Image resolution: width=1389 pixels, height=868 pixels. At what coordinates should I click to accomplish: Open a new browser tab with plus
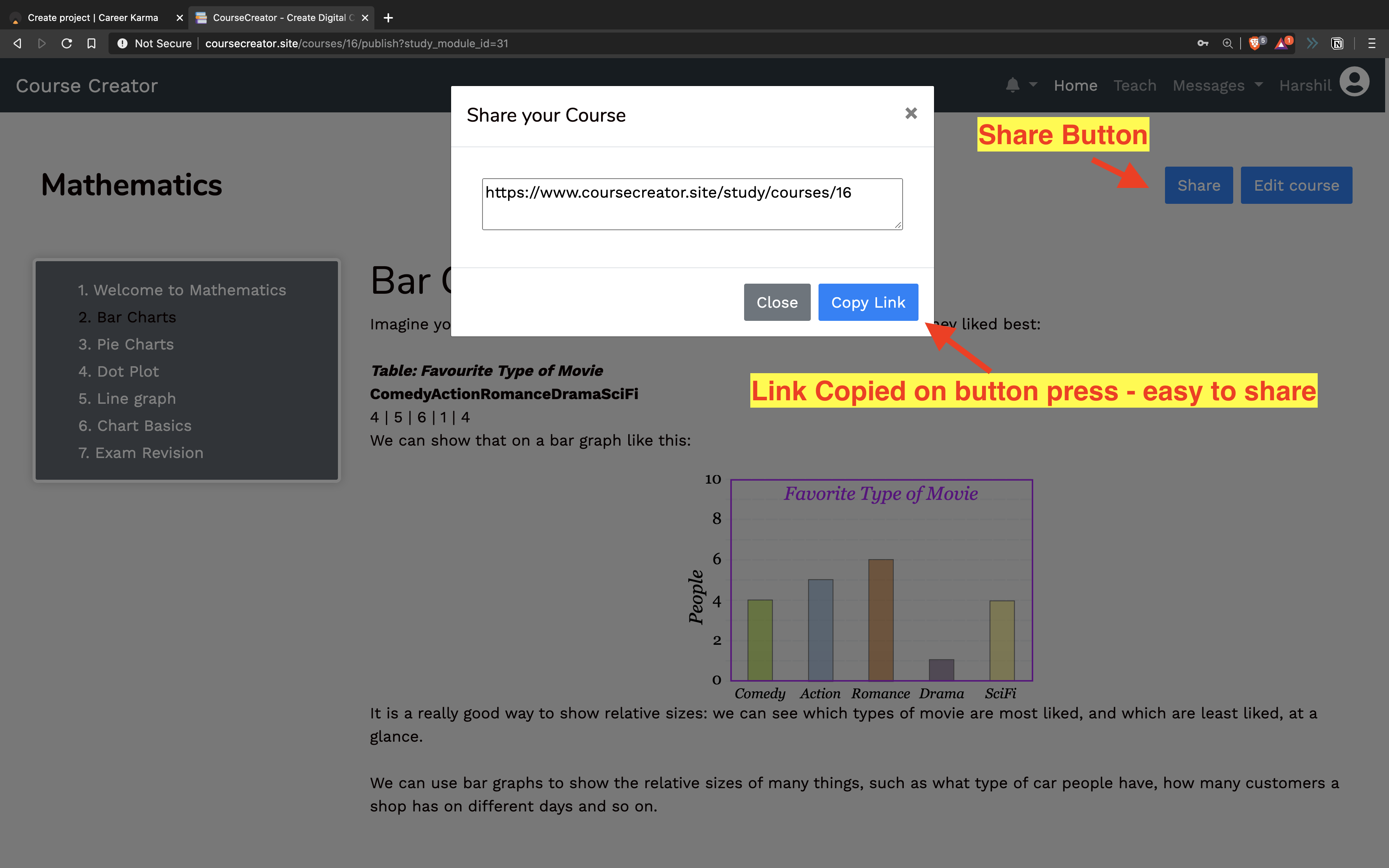389,18
